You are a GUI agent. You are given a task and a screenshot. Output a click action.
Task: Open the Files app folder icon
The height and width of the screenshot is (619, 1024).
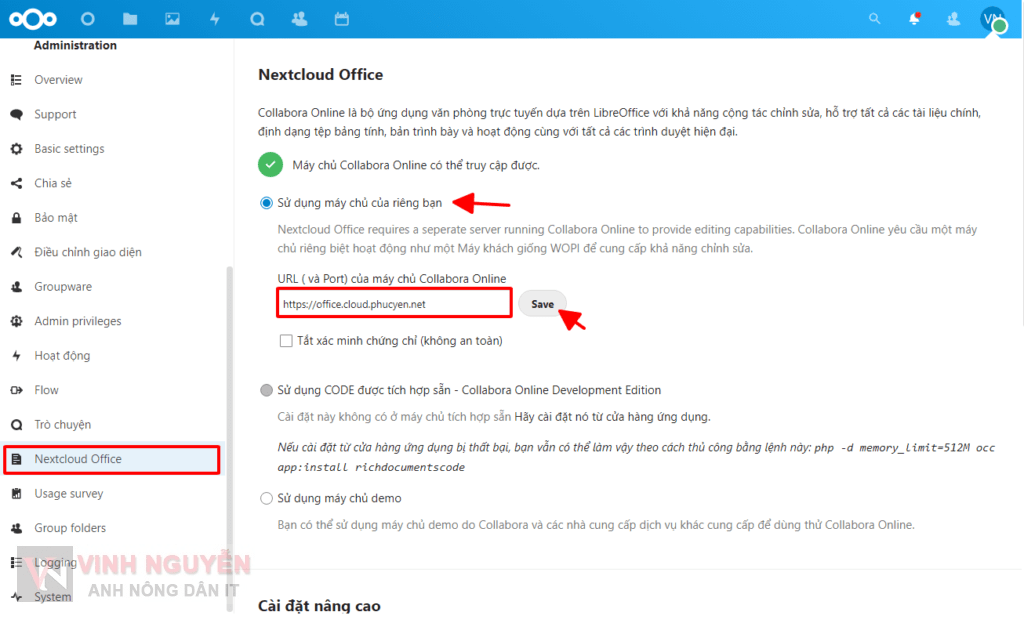tap(129, 18)
